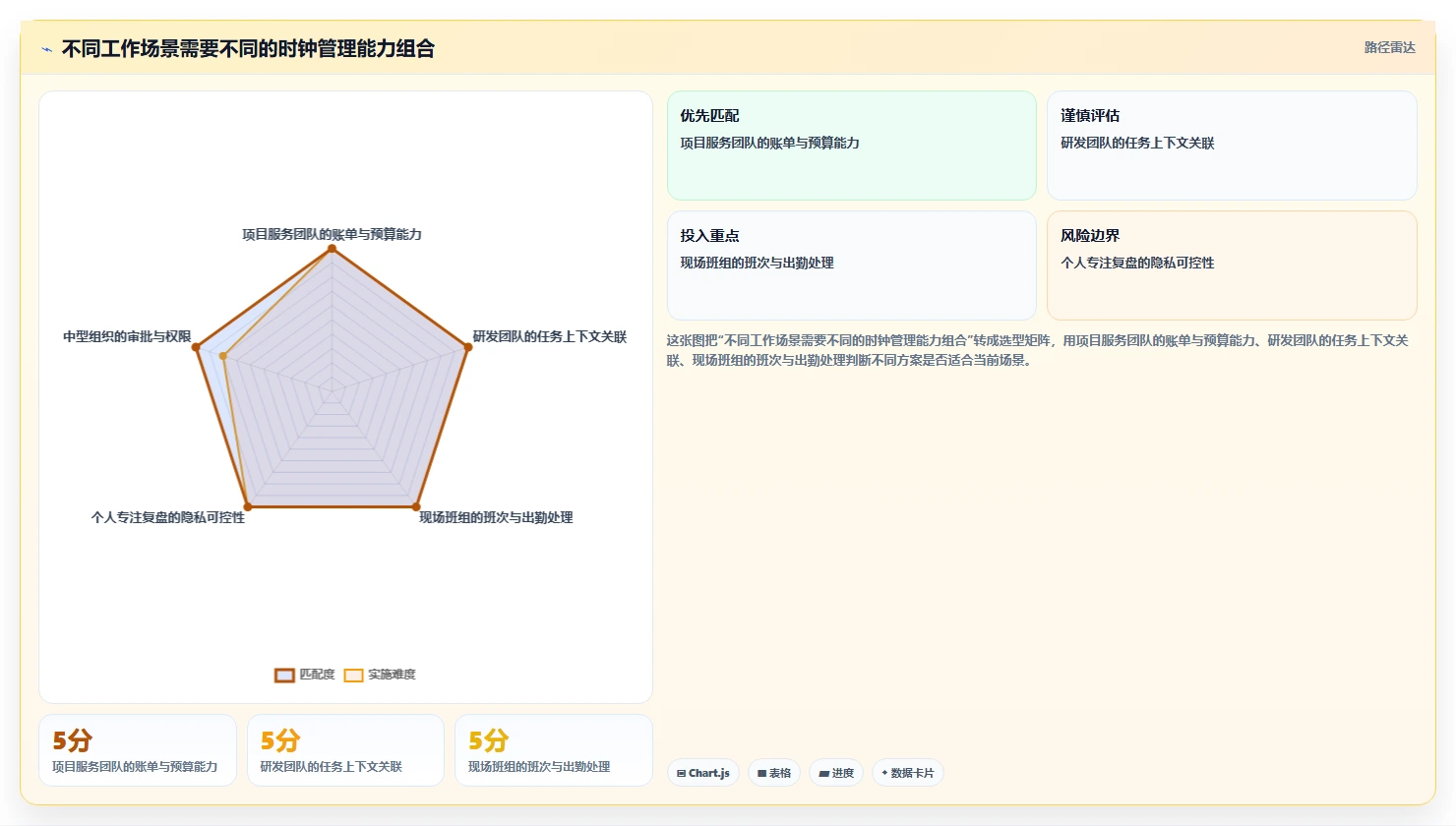Click radar axis label 现场班组的班次与出勤处理
1456x826 pixels.
(x=496, y=517)
